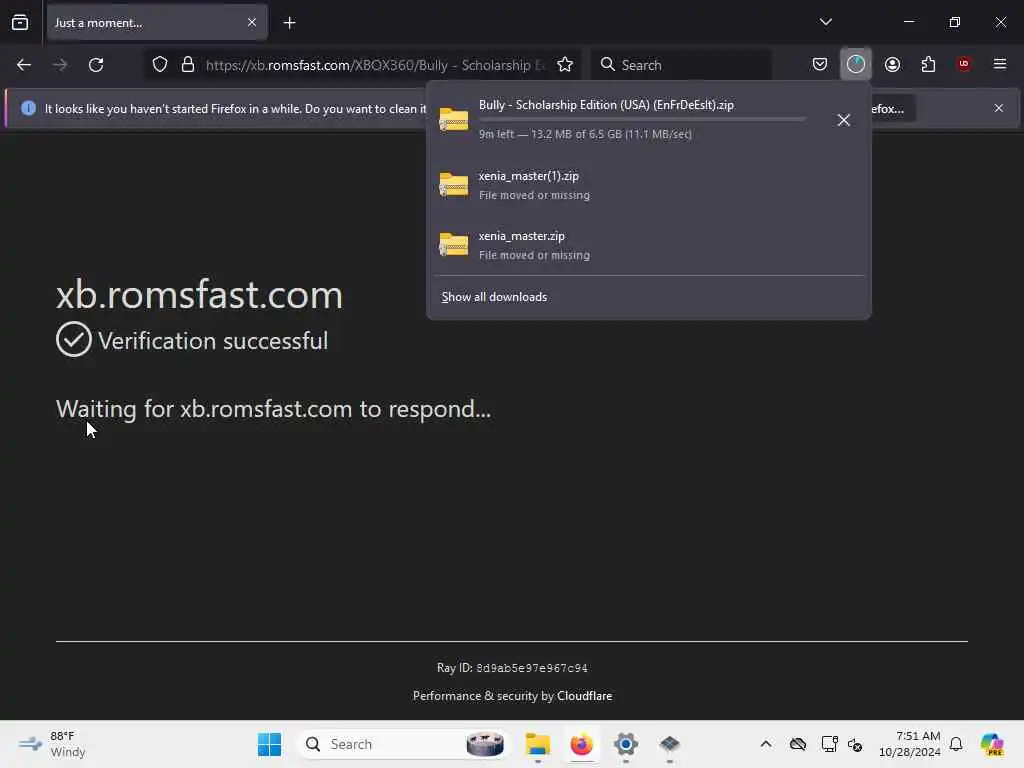Screen dimensions: 1024x768
Task: Switch to Firefox in taskbar
Action: pos(581,744)
